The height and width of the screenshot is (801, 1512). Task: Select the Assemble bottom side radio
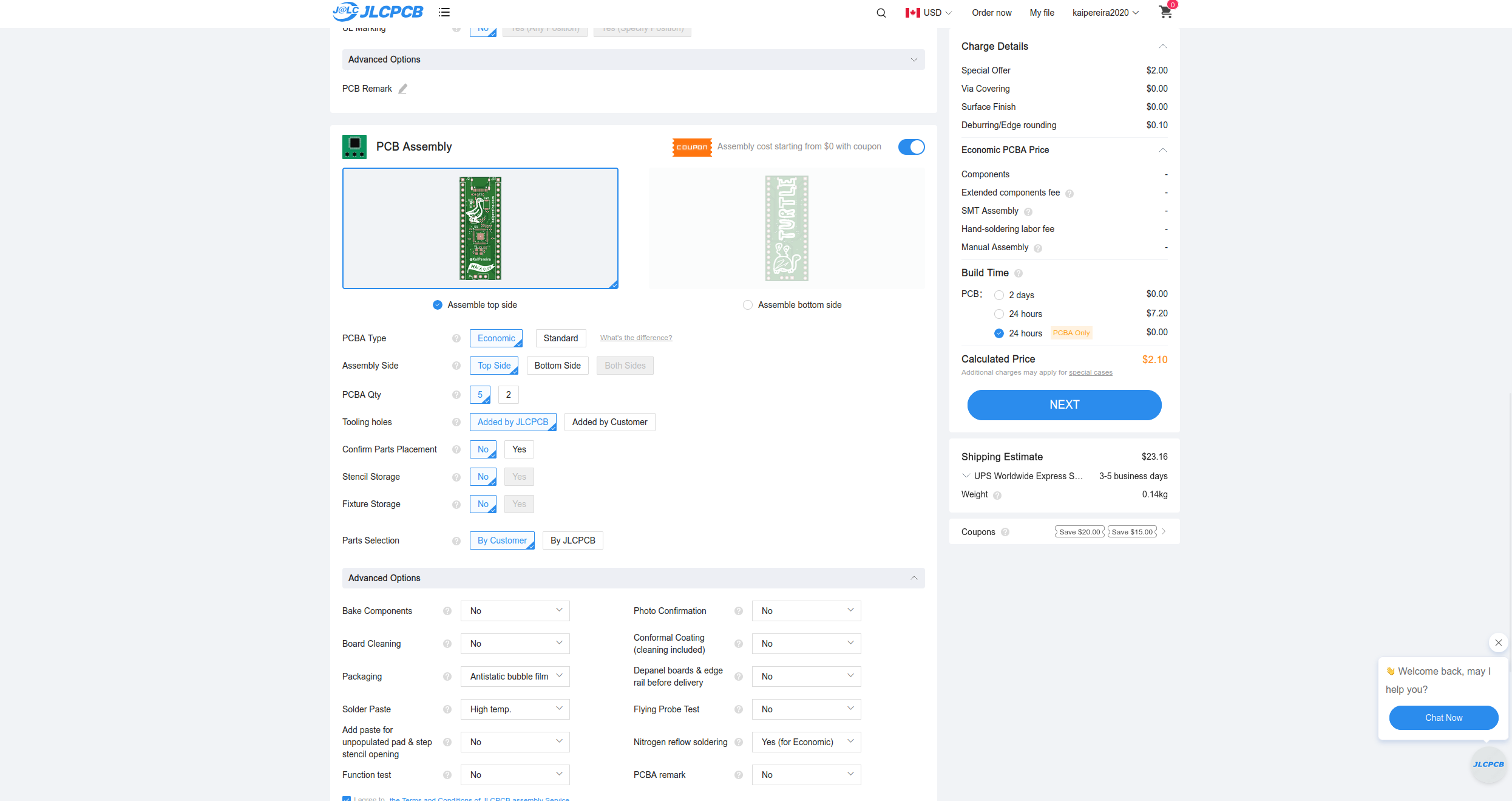click(748, 305)
